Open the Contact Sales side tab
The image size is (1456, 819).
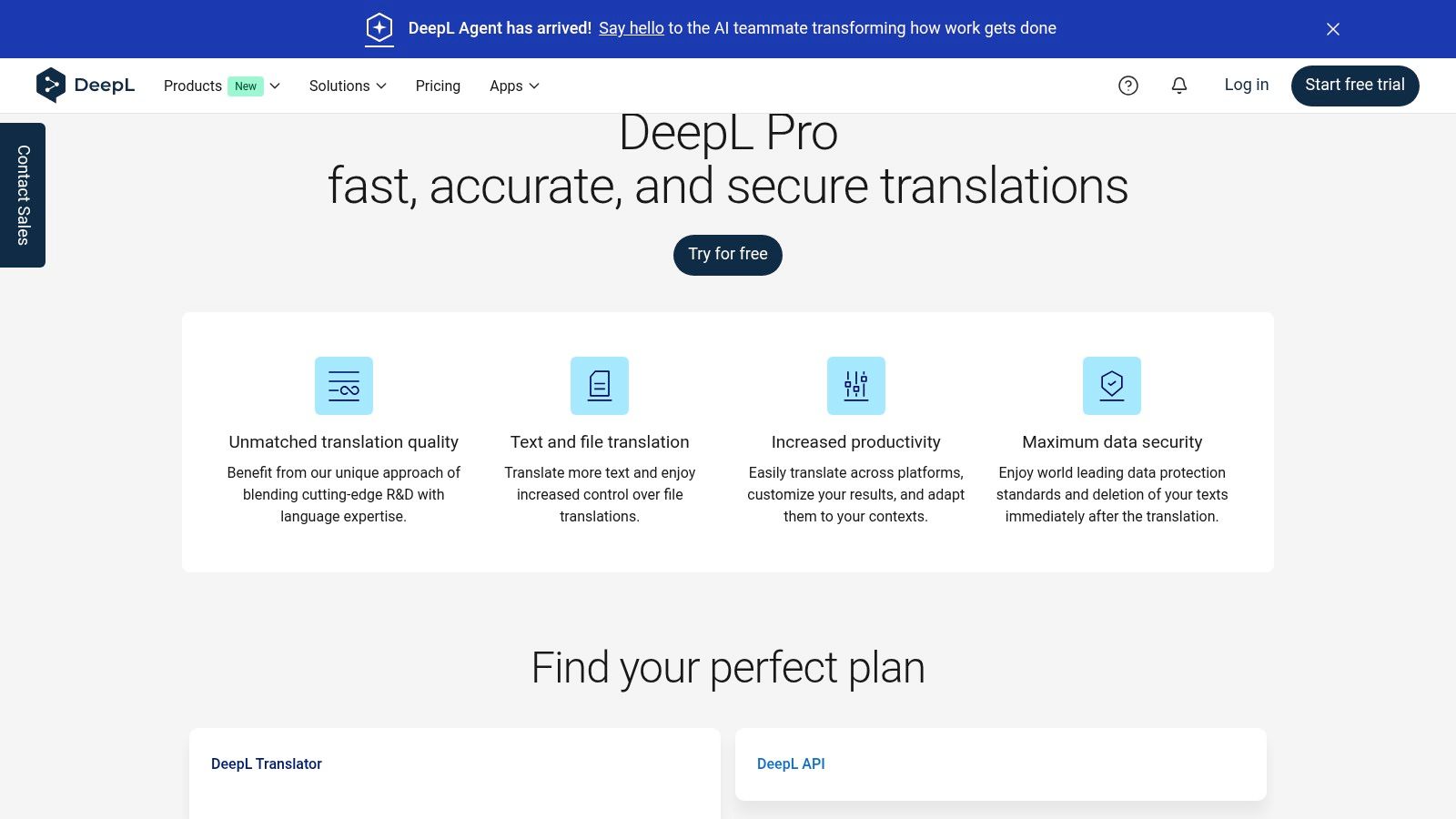coord(23,195)
